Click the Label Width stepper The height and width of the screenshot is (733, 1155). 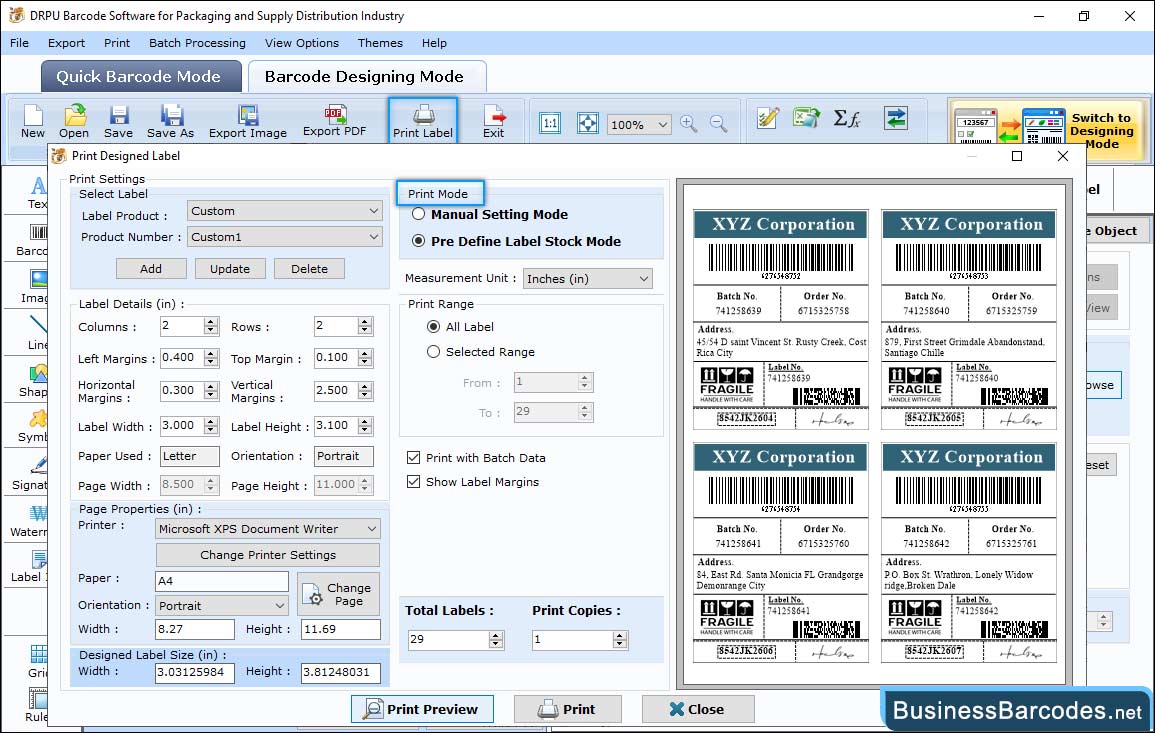211,426
